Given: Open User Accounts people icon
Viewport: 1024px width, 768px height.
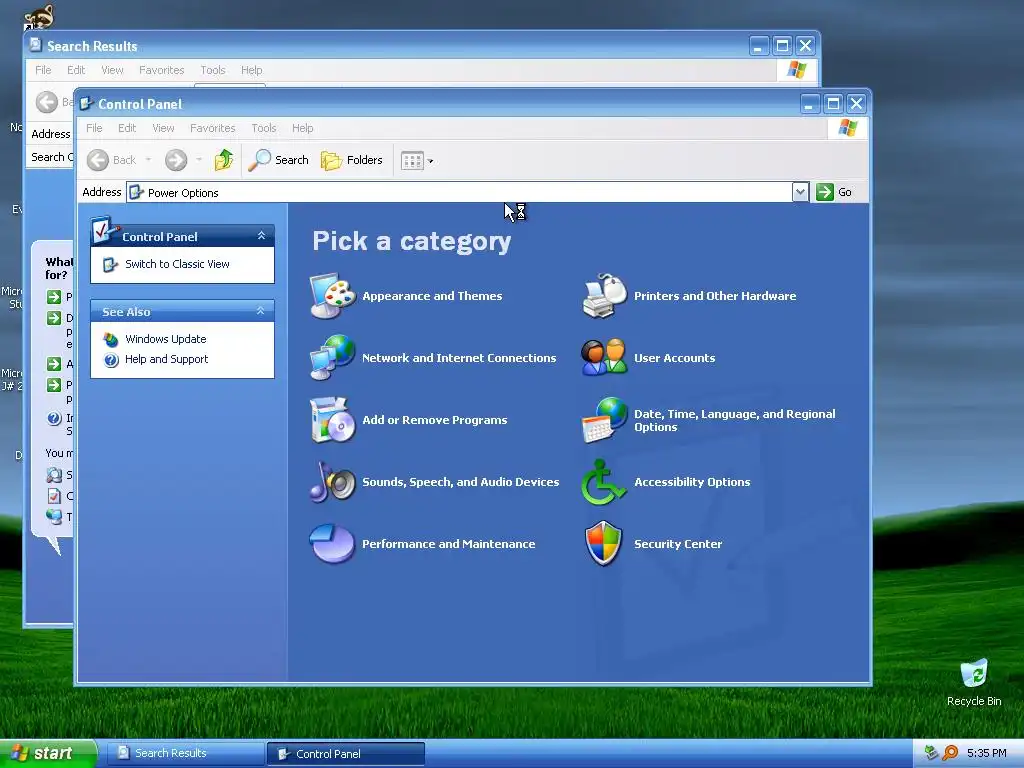Looking at the screenshot, I should (x=605, y=357).
